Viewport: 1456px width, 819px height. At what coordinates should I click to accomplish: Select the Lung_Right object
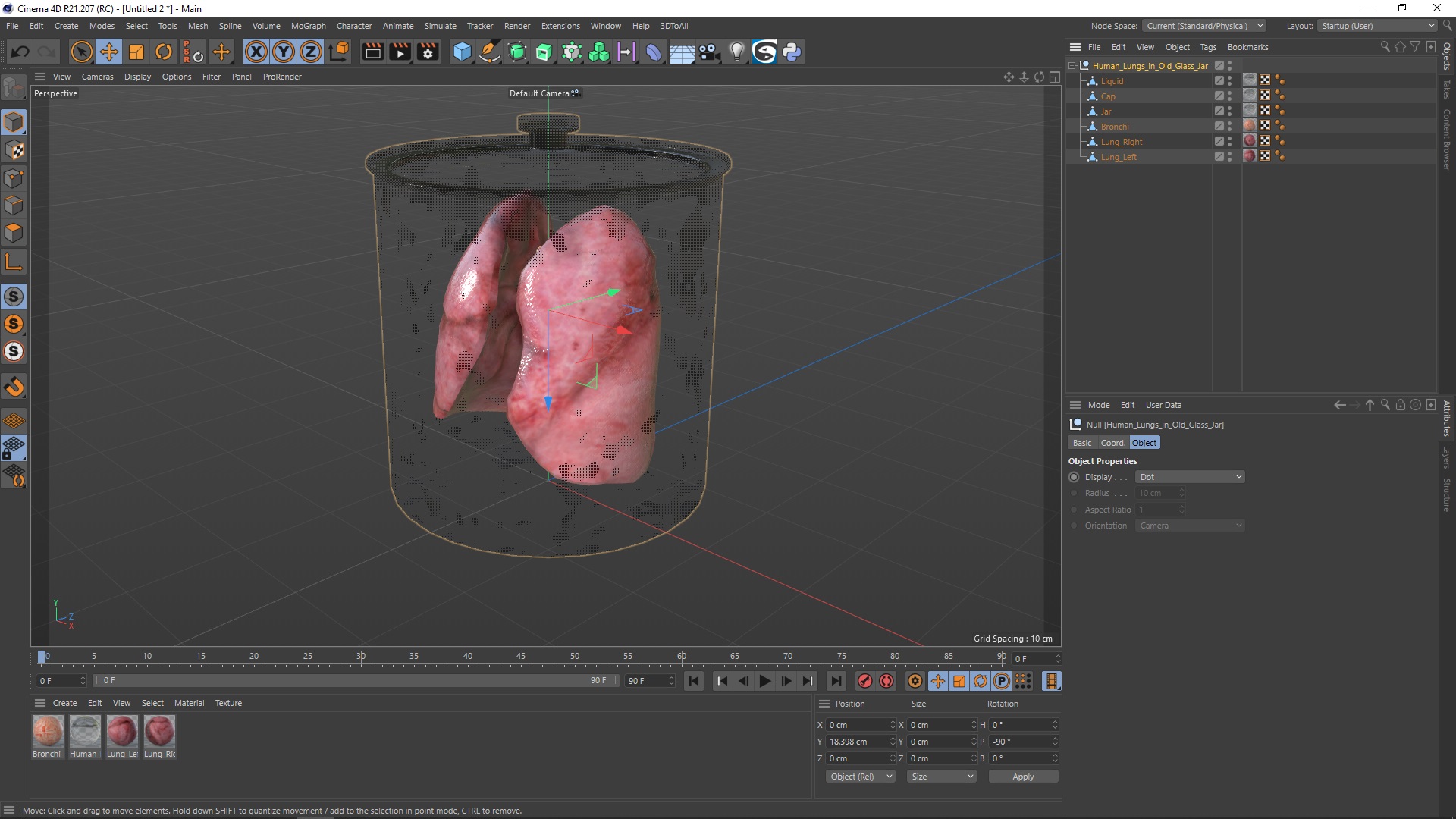(1122, 142)
